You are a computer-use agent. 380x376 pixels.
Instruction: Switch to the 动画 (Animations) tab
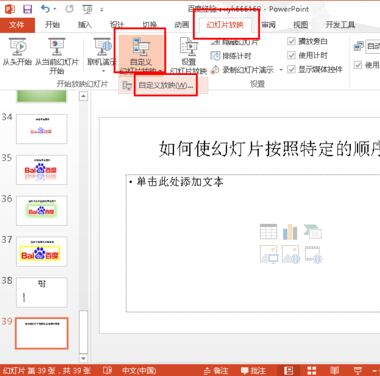pyautogui.click(x=182, y=25)
